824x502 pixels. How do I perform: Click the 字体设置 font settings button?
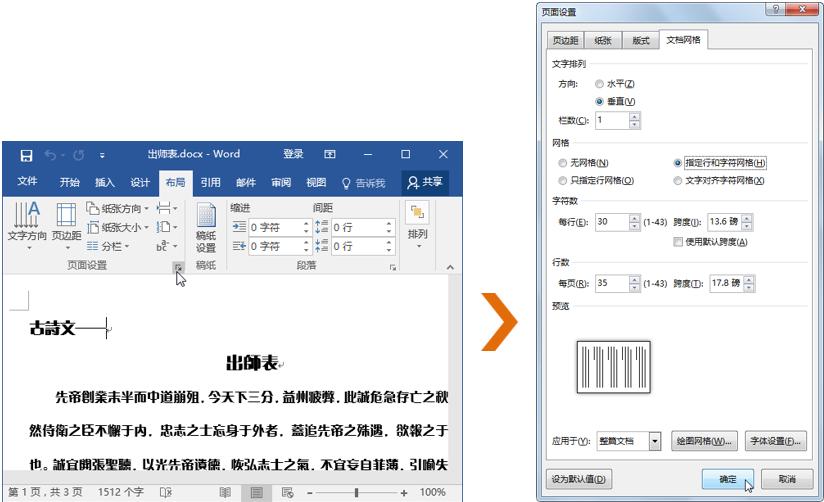[775, 441]
